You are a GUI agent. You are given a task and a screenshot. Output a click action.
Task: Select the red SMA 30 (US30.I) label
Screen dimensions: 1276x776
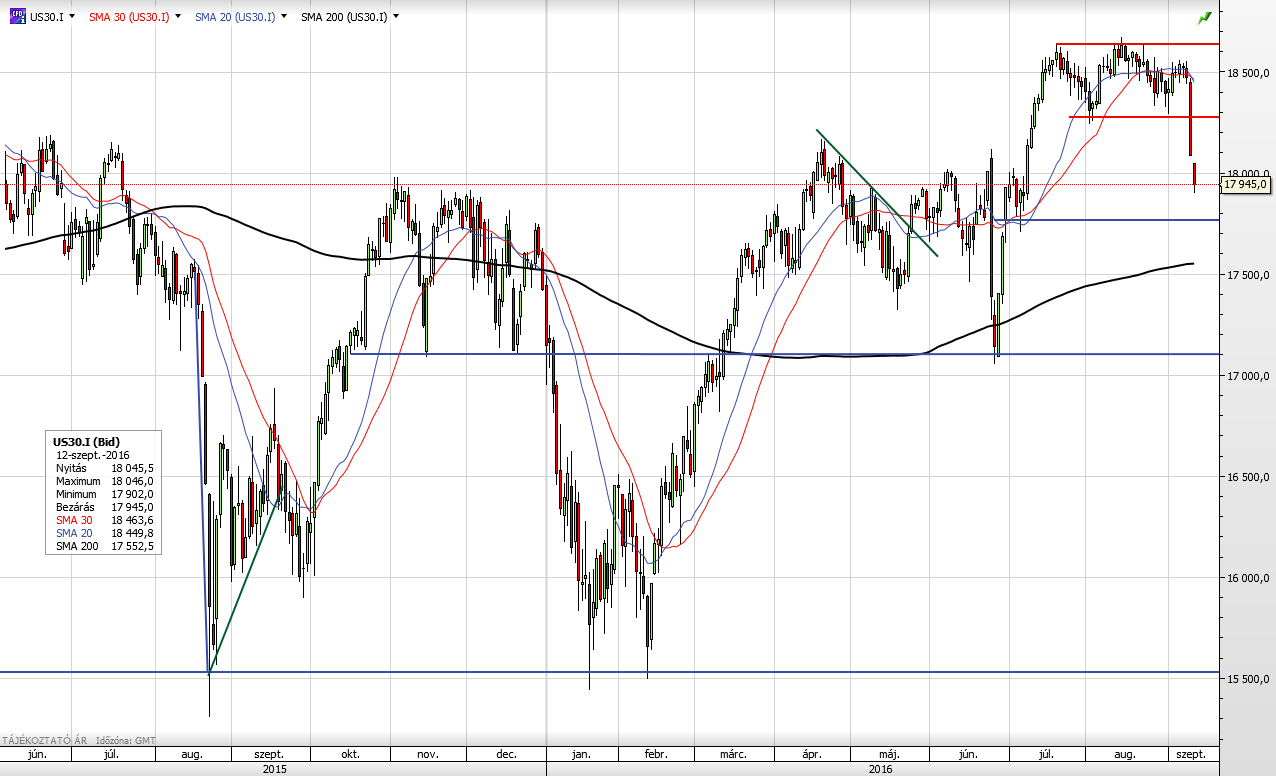(x=128, y=17)
